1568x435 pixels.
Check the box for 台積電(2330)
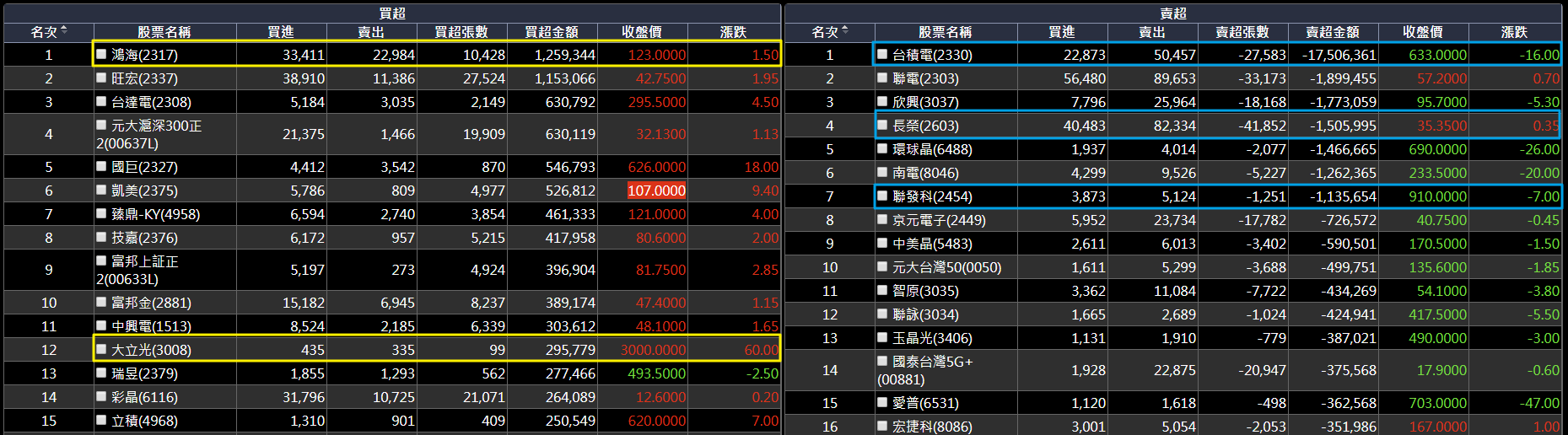[882, 54]
